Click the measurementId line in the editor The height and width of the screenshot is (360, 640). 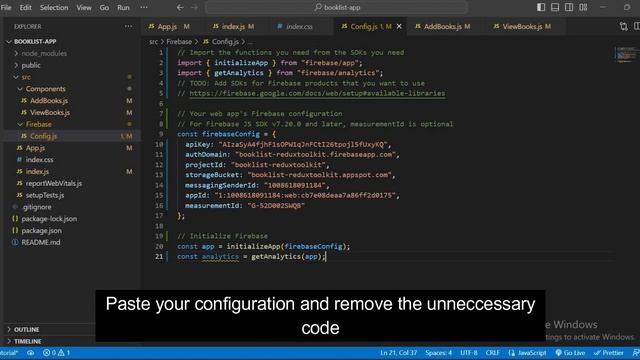click(245, 206)
